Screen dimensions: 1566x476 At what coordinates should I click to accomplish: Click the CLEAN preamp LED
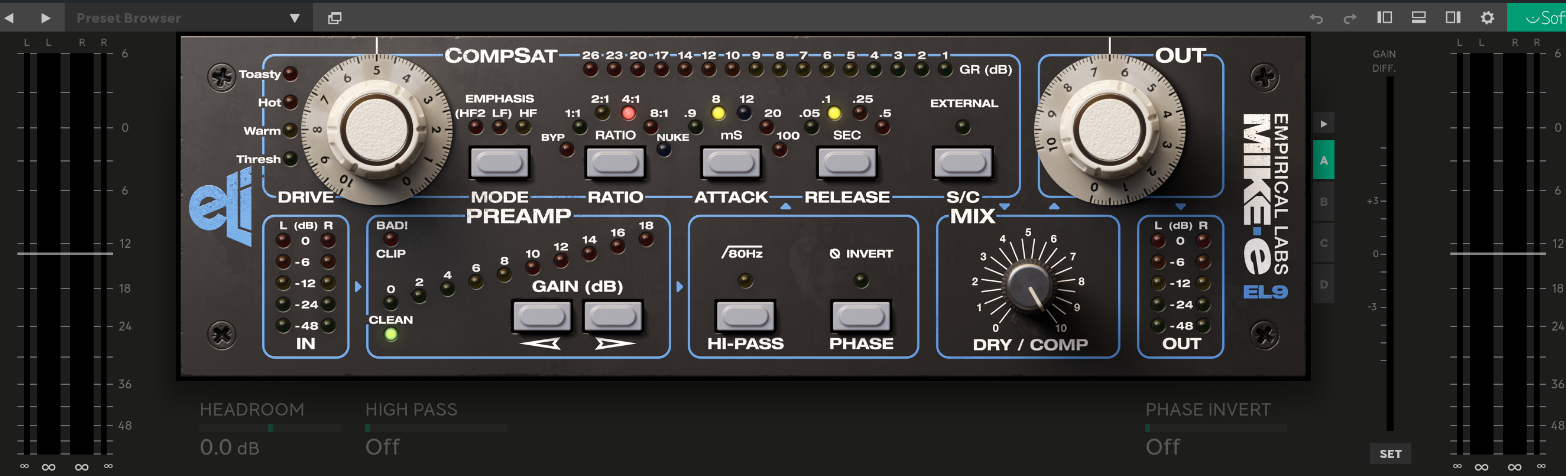click(x=390, y=334)
